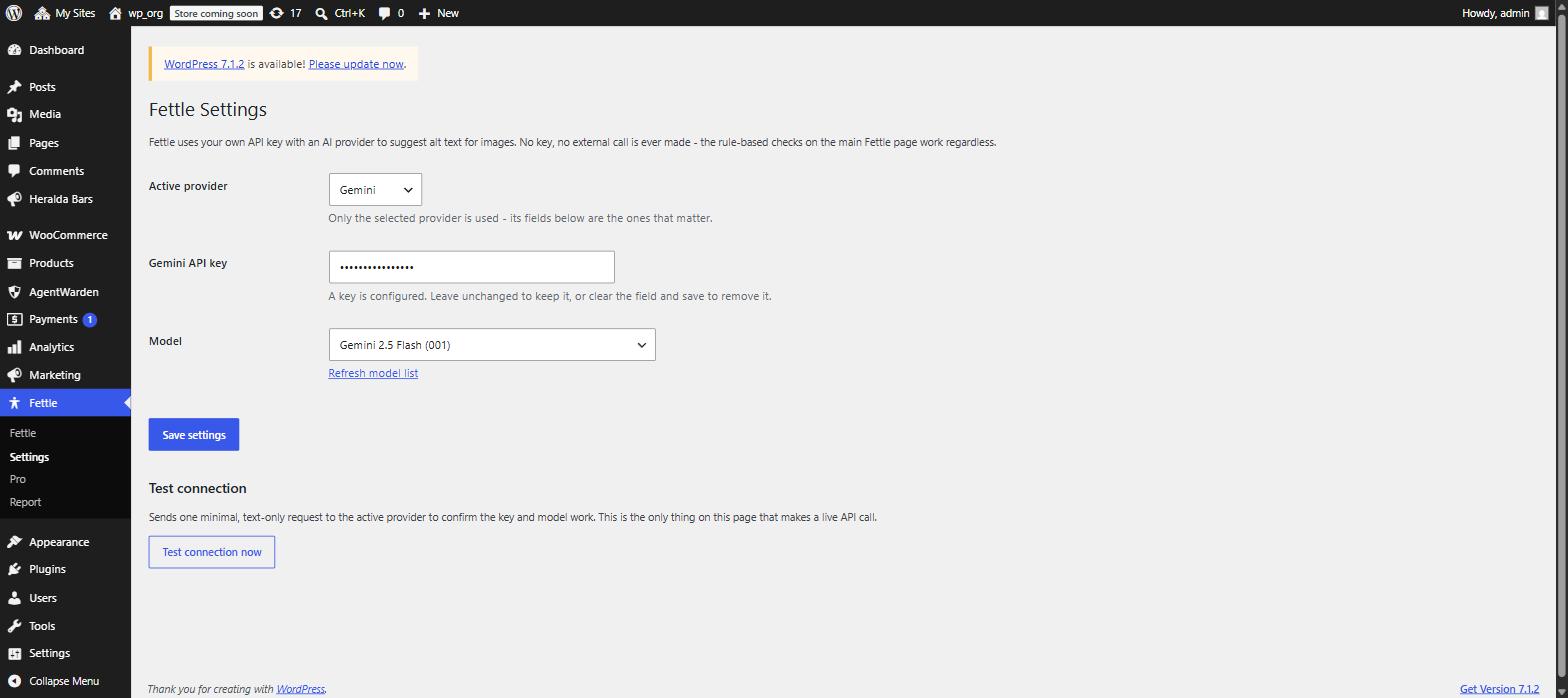Click the WordPress logo icon in admin bar

click(x=14, y=13)
